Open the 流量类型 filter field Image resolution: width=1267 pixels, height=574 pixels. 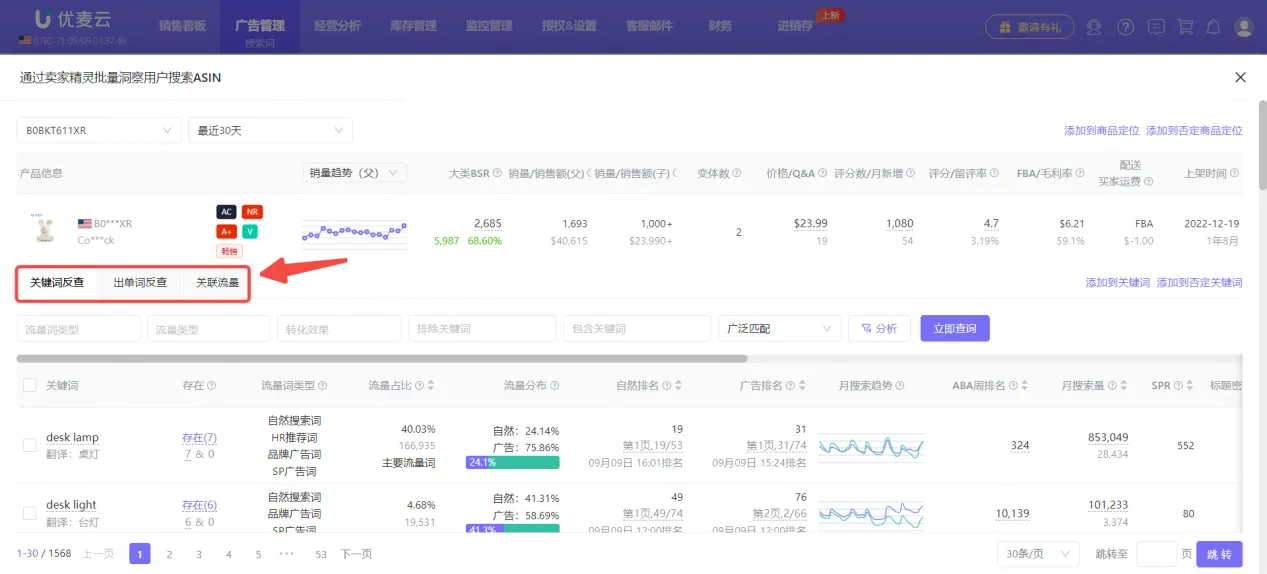[x=209, y=328]
